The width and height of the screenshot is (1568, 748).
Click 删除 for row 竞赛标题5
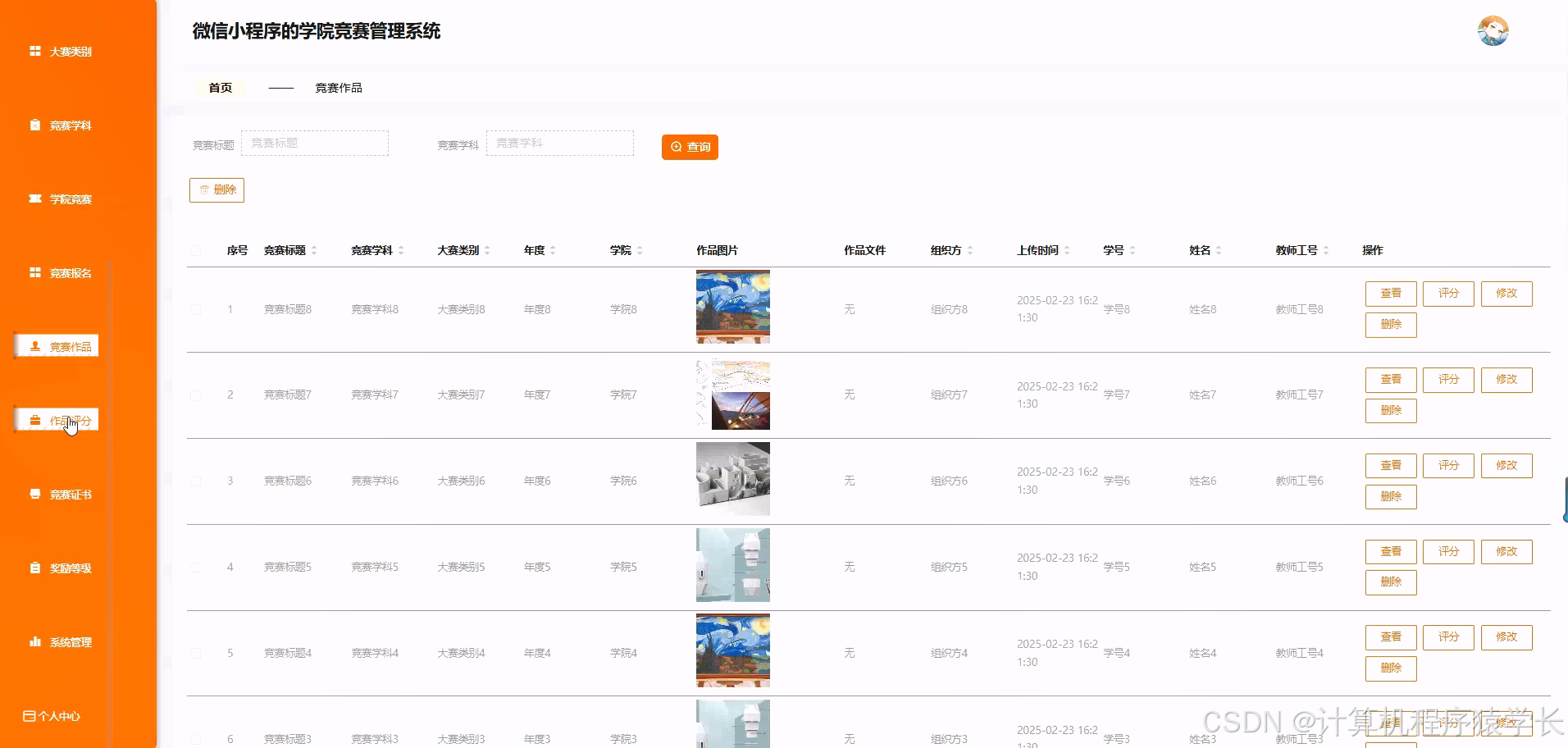click(1391, 582)
